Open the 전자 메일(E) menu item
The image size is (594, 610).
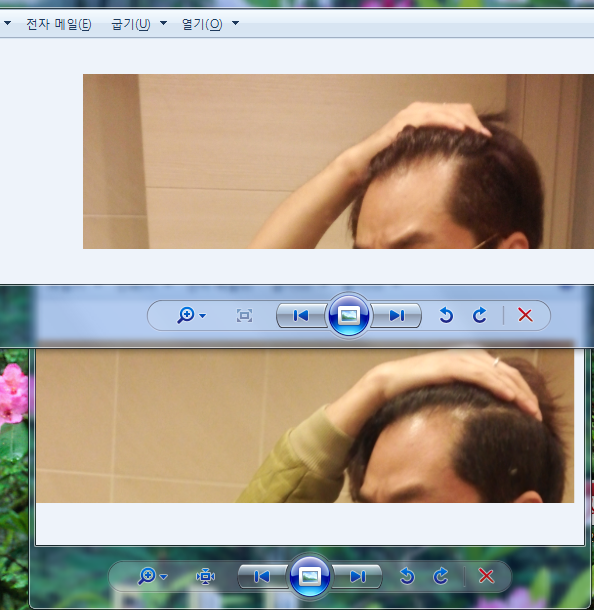pos(59,24)
